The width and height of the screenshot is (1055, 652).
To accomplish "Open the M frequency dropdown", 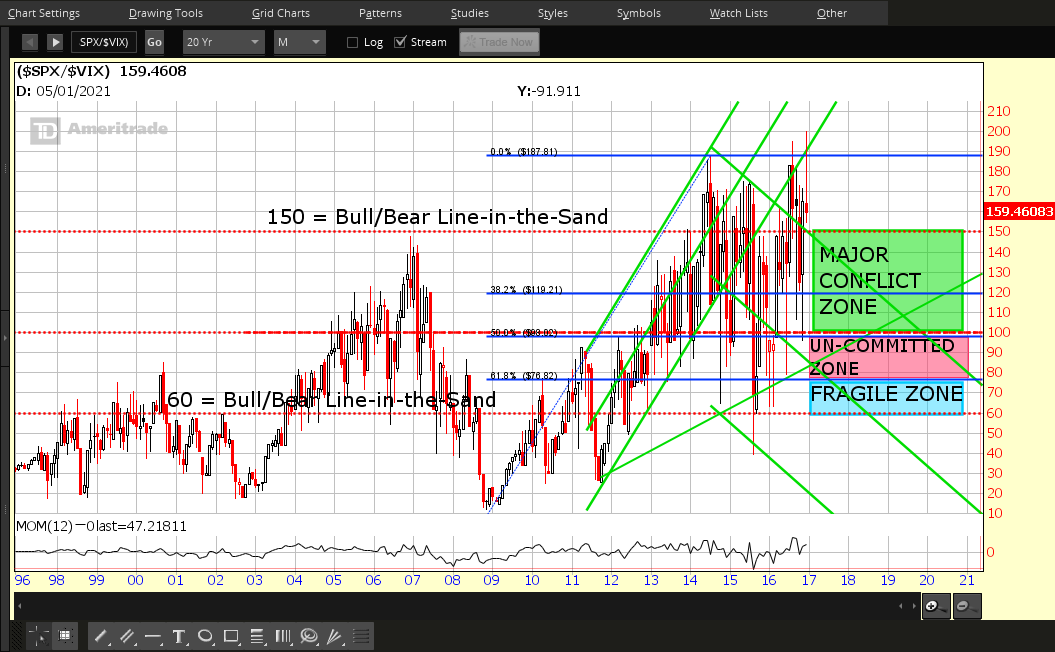I will [x=299, y=42].
